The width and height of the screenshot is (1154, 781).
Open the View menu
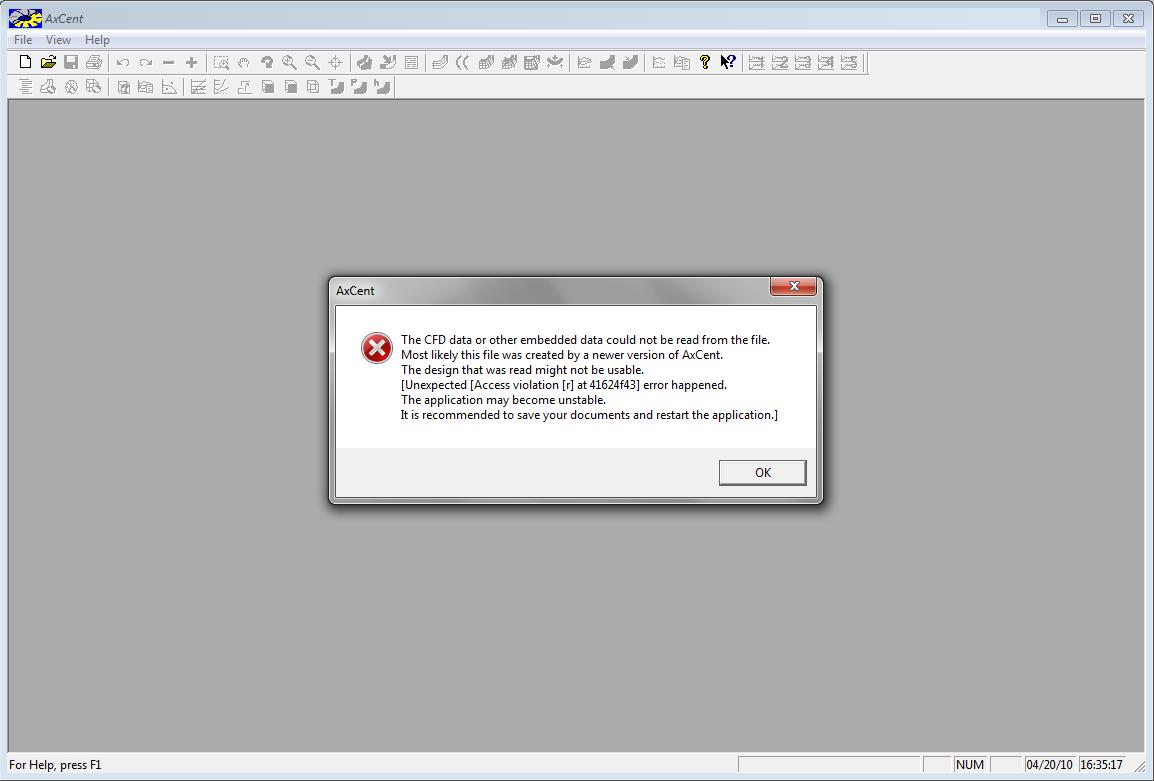58,40
